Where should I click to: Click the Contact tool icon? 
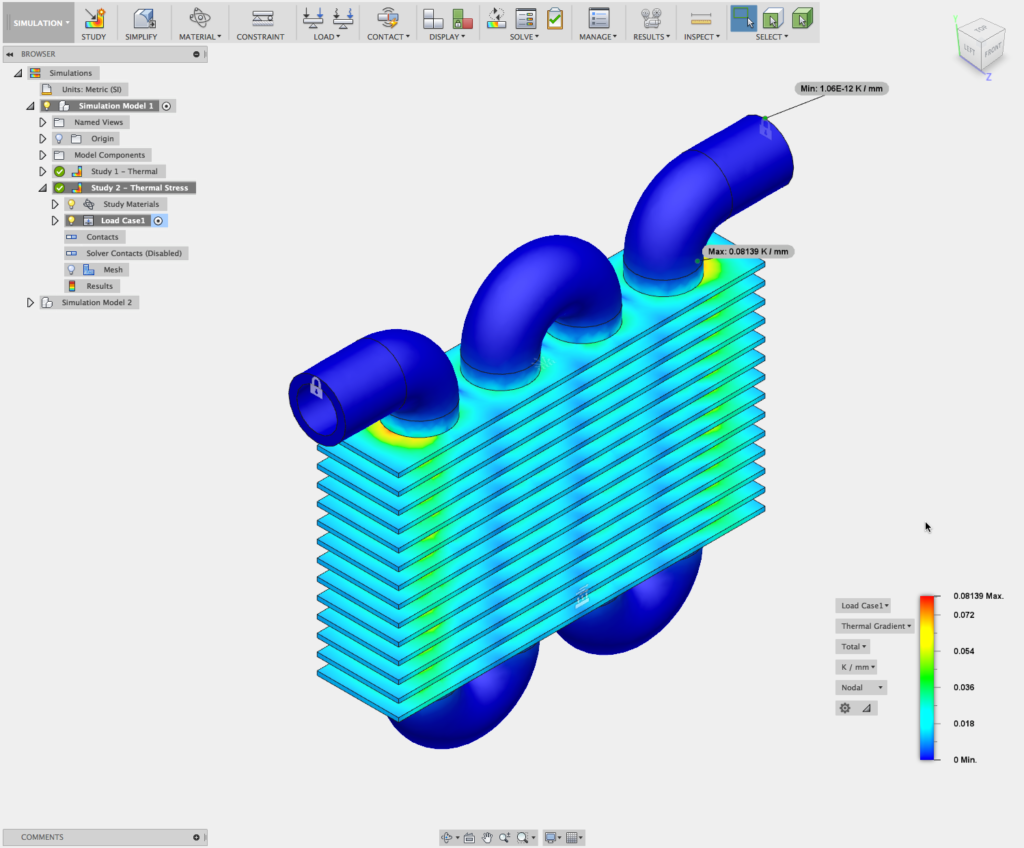click(388, 18)
